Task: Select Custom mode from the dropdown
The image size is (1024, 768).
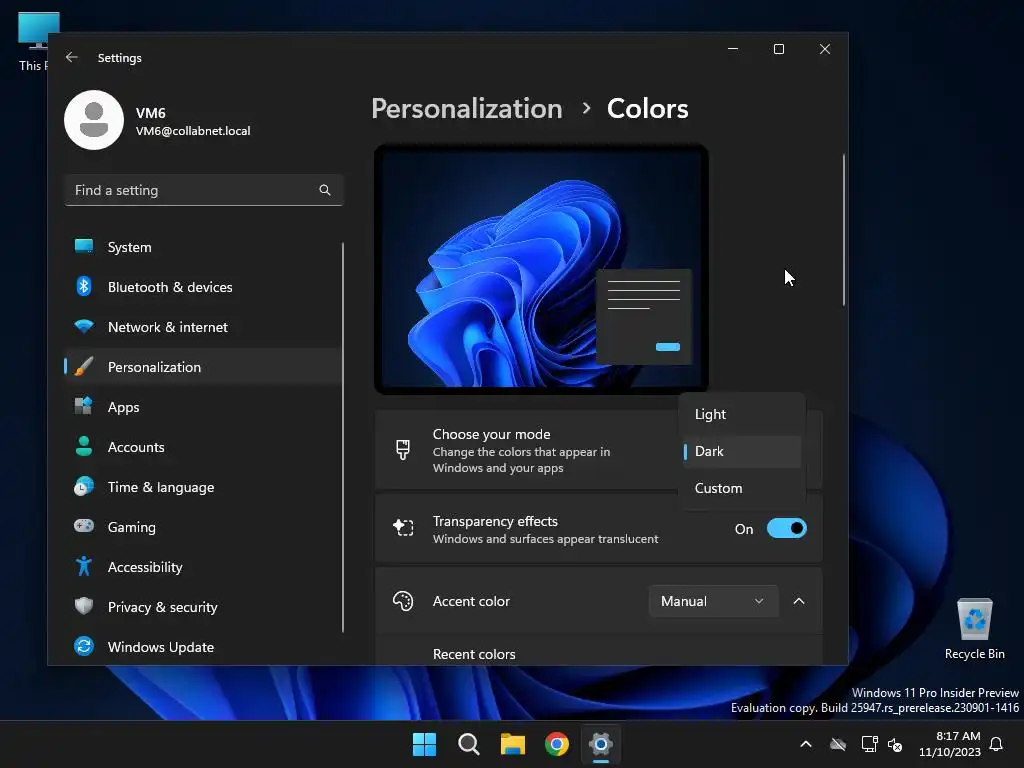Action: click(741, 488)
